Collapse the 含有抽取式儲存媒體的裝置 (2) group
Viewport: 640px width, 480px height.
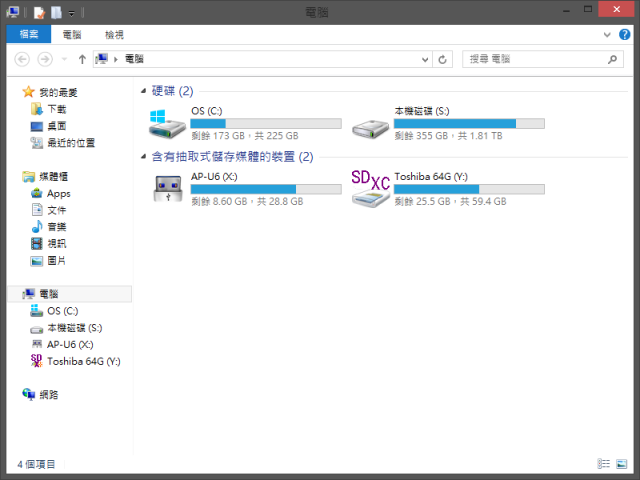pos(143,156)
